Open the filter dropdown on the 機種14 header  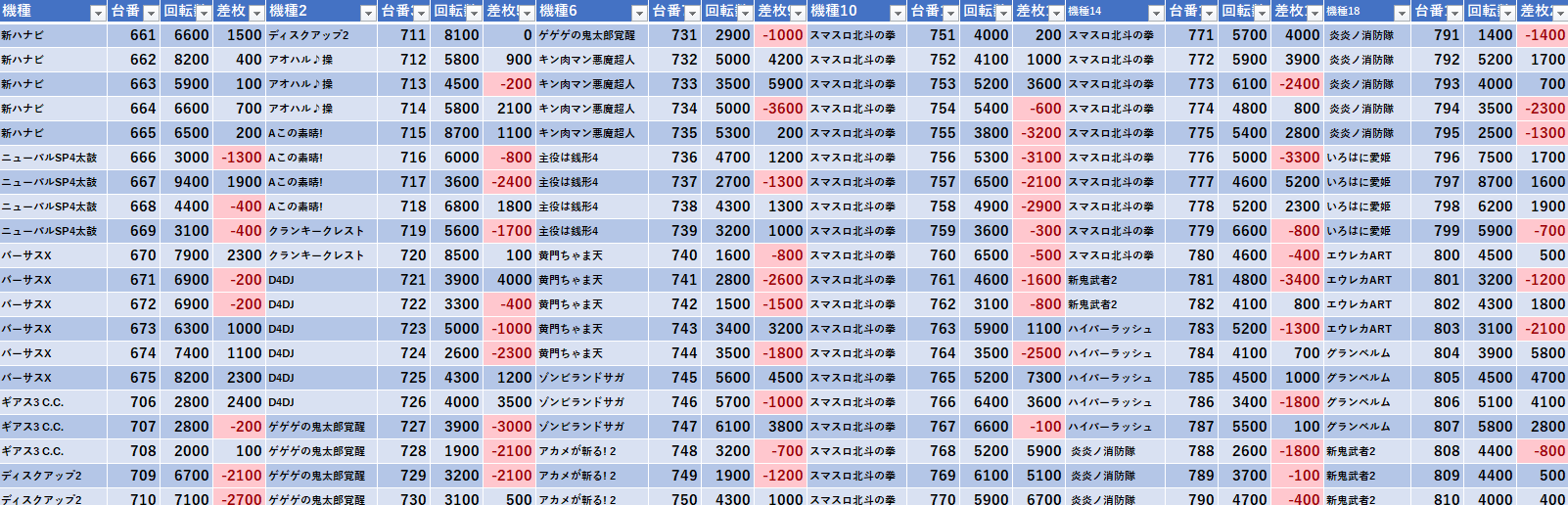[x=1156, y=13]
